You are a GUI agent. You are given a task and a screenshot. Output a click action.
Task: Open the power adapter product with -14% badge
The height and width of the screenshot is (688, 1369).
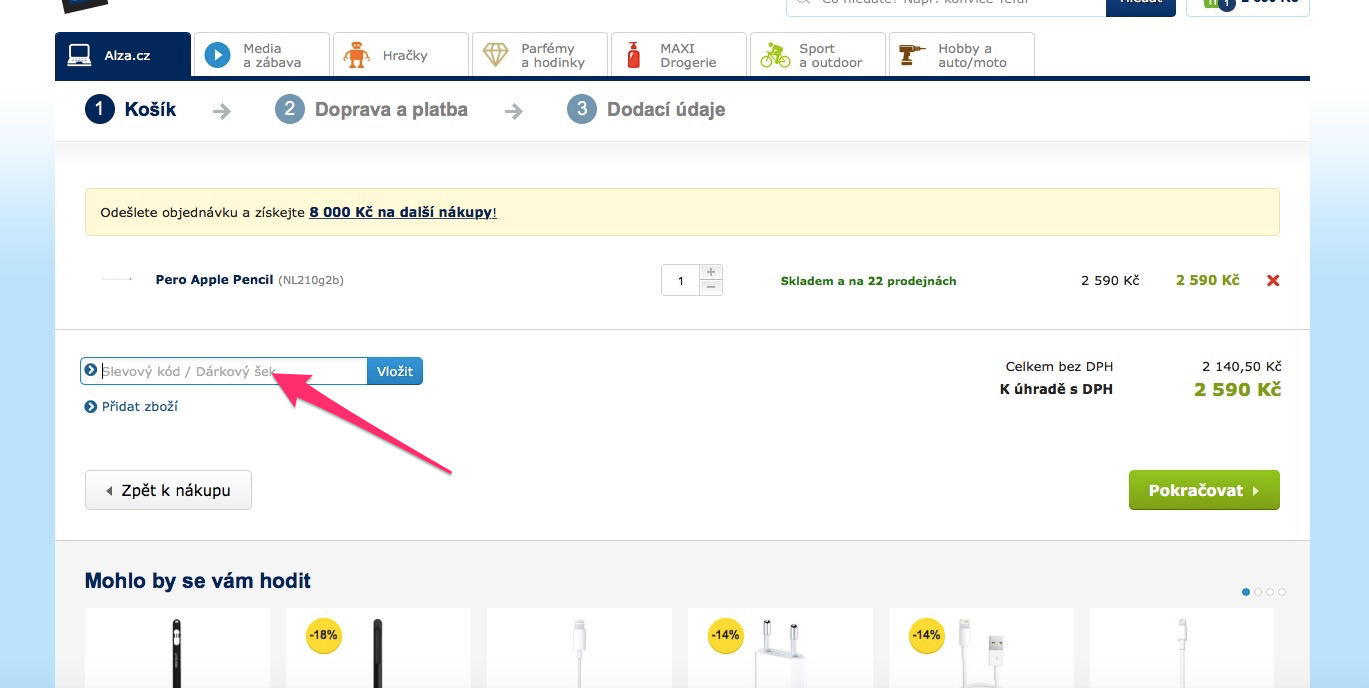[780, 648]
